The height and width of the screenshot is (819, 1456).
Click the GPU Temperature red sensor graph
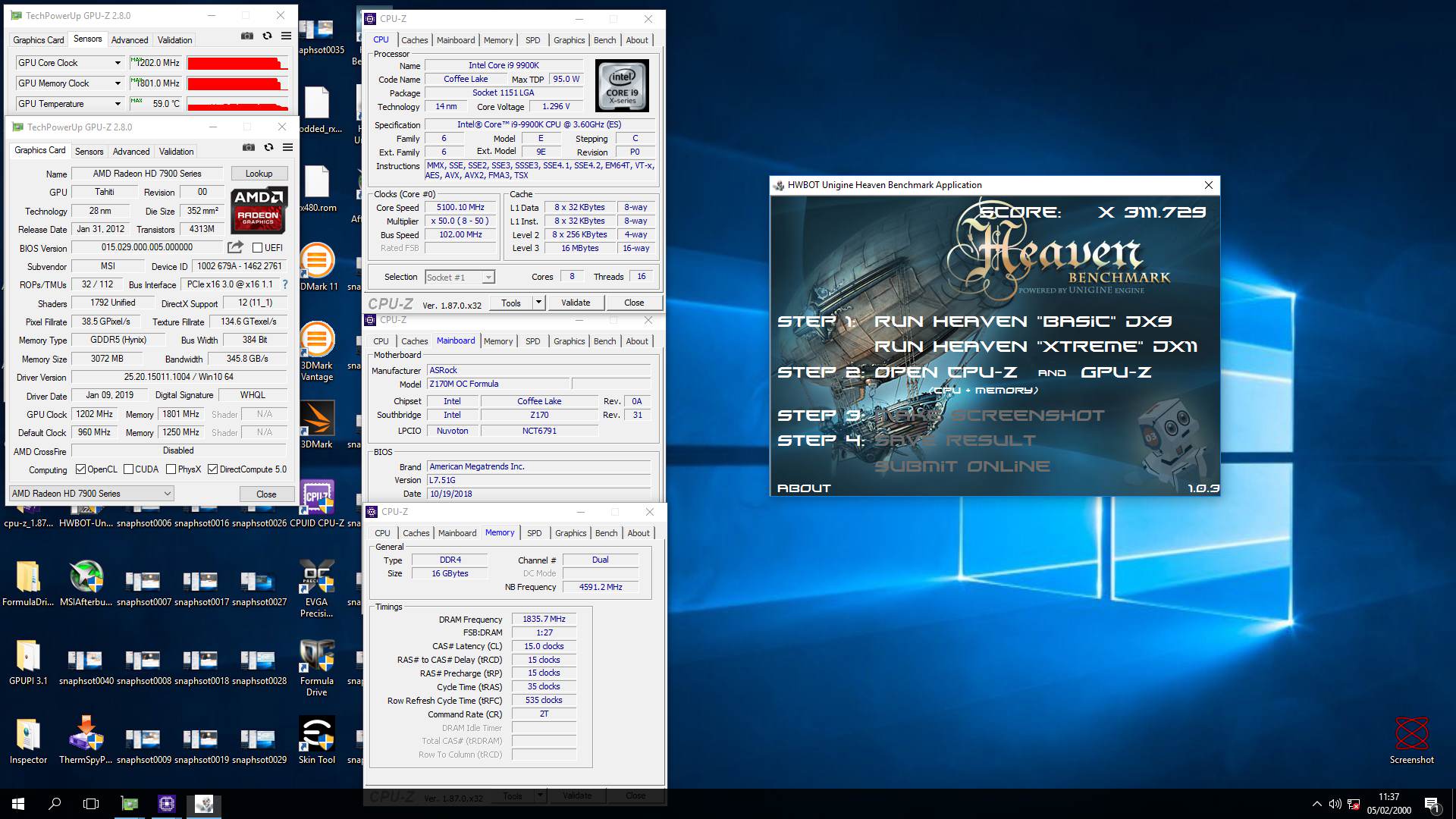237,104
